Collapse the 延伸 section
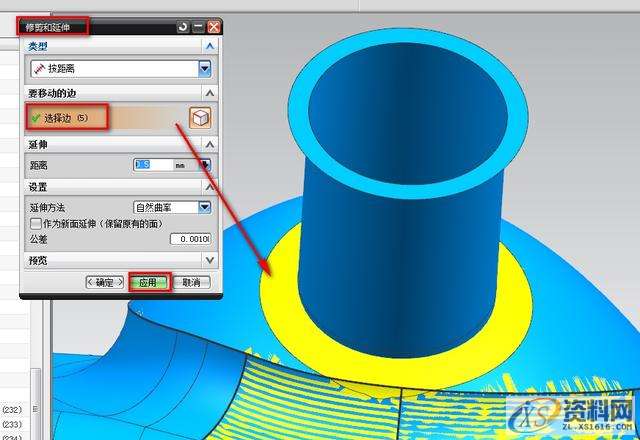This screenshot has height=440, width=640. pyautogui.click(x=209, y=145)
